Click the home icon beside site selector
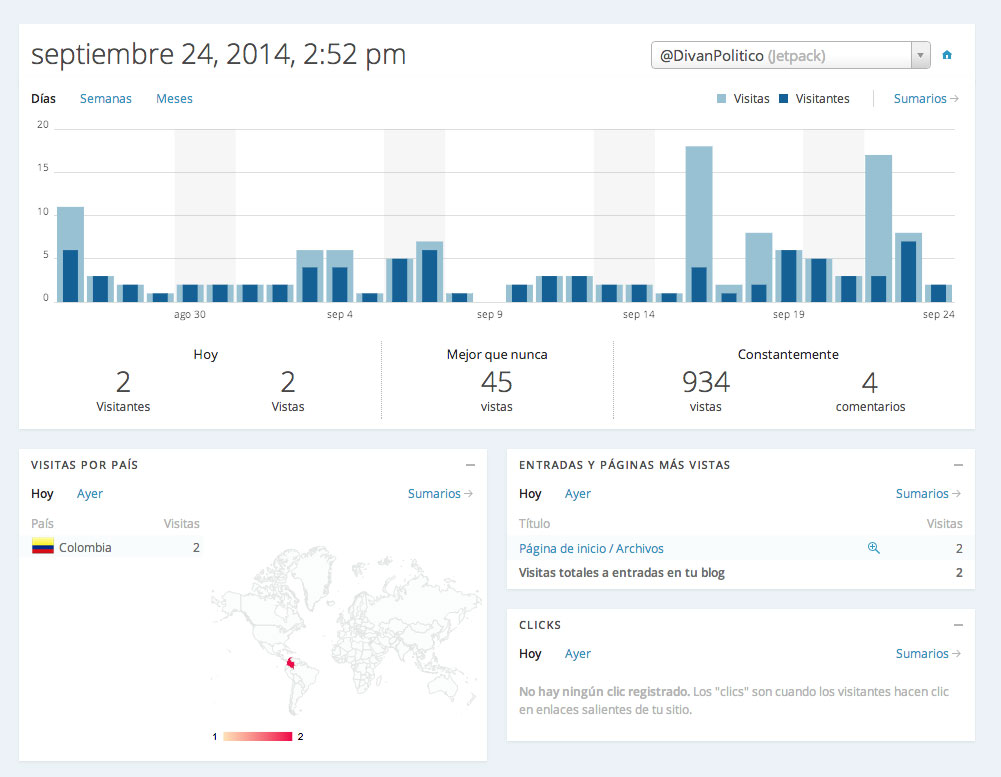The width and height of the screenshot is (1001, 777). click(x=947, y=55)
